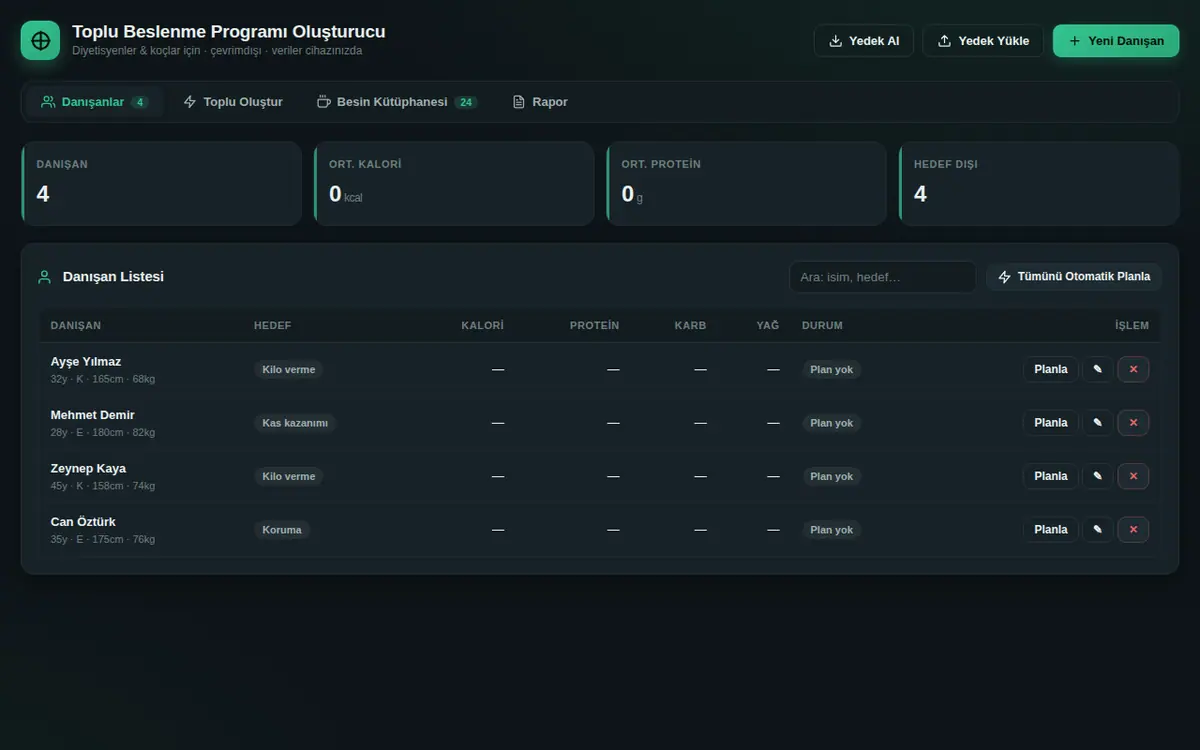The image size is (1200, 750).
Task: Click the Ort. Kalori stat card
Action: [454, 183]
